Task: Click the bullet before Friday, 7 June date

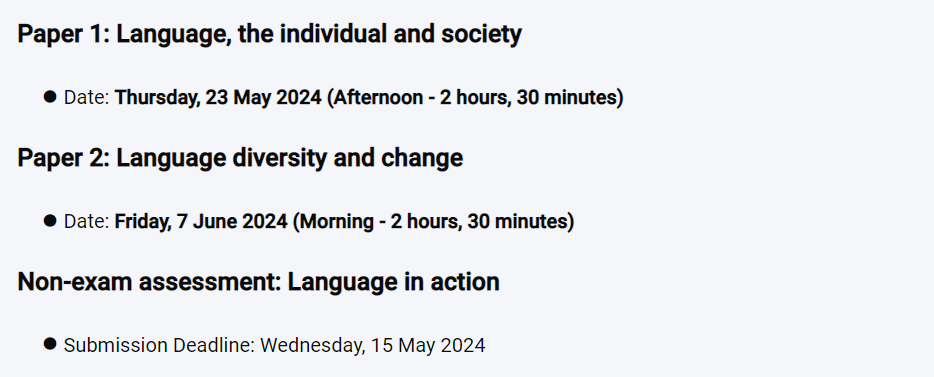Action: click(x=50, y=221)
